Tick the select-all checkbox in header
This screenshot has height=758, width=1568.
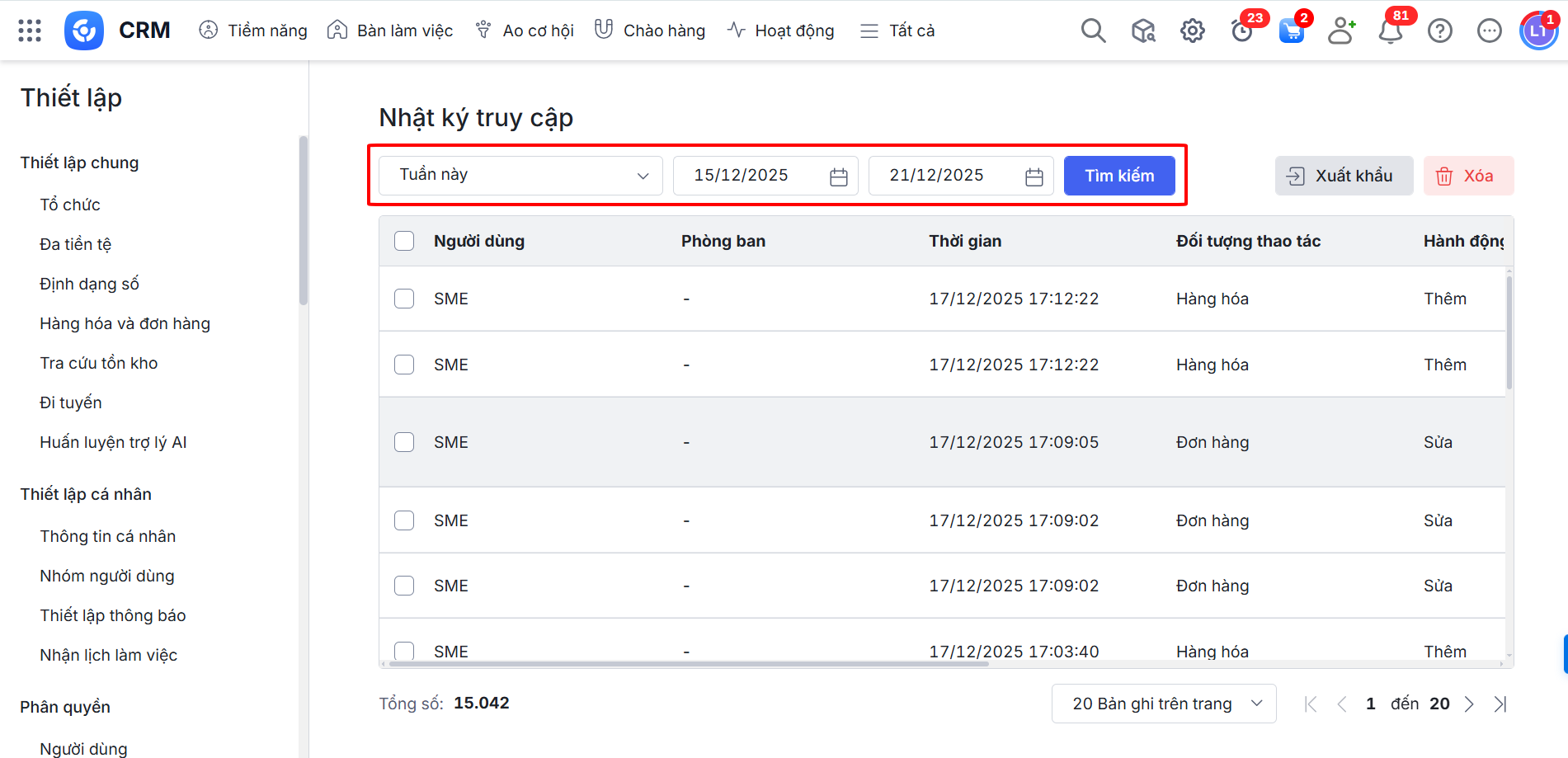(x=404, y=241)
